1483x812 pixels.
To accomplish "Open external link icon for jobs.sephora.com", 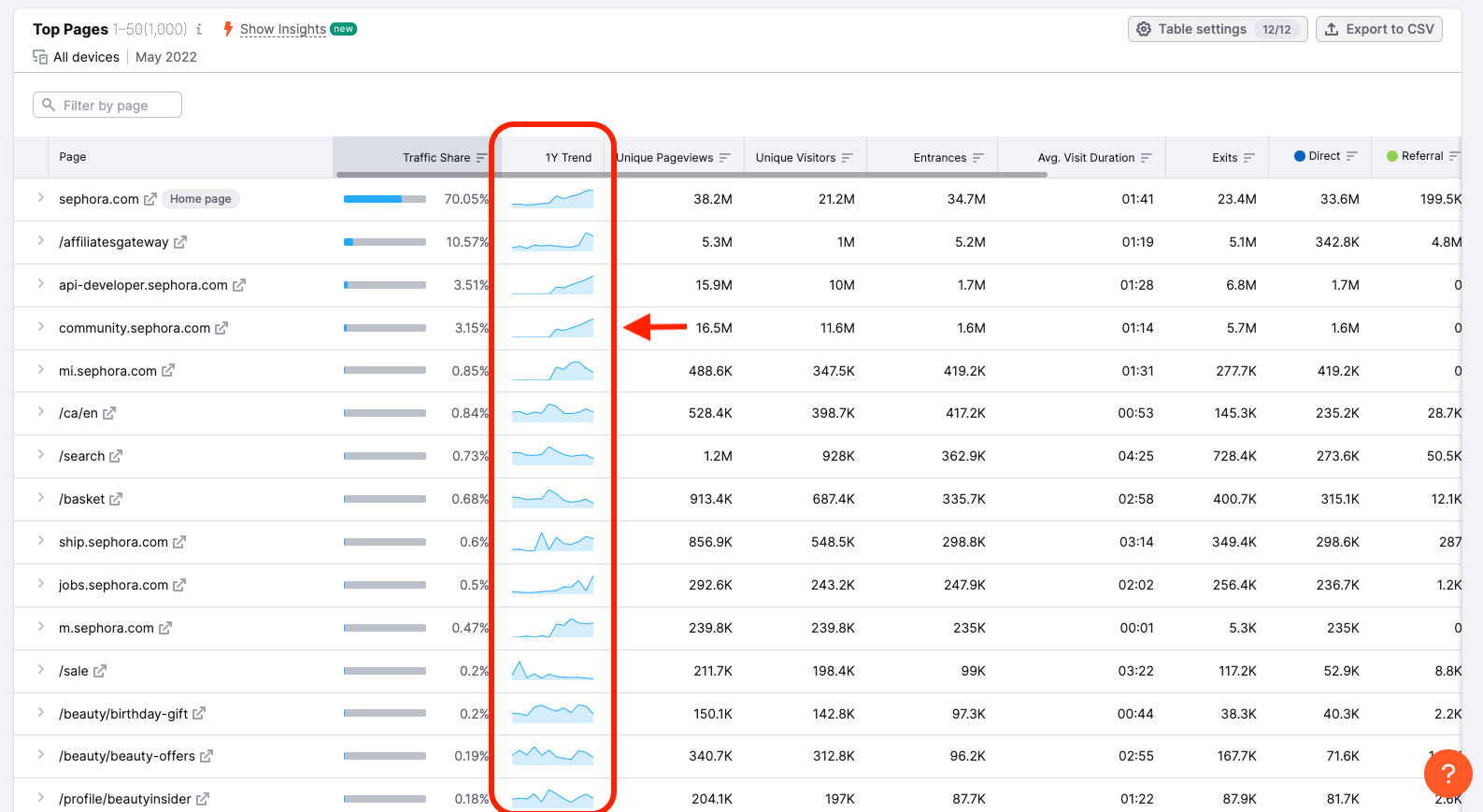I will [179, 585].
